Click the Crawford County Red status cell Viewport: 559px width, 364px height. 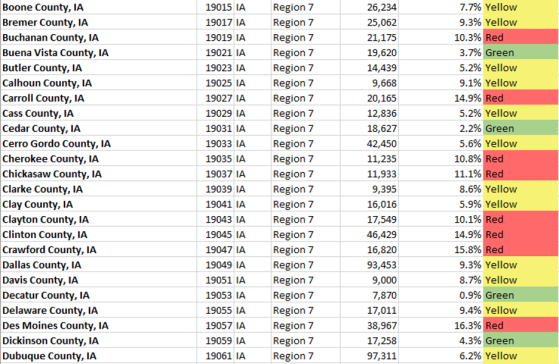pos(521,250)
